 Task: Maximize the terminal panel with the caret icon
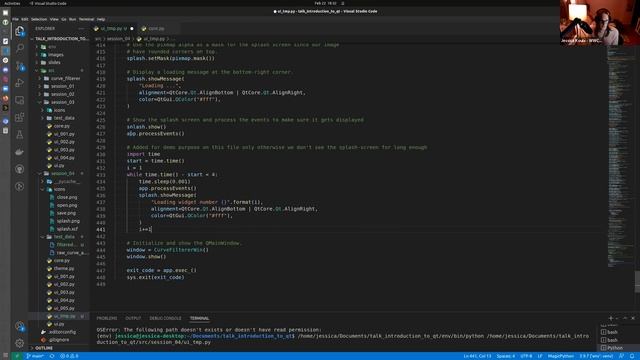625,318
